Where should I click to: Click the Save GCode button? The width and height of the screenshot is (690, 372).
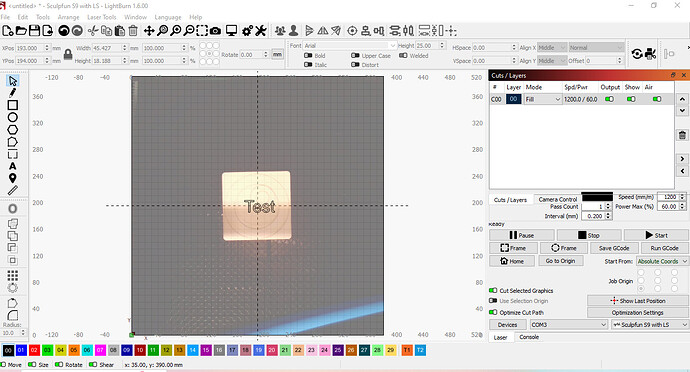click(613, 248)
